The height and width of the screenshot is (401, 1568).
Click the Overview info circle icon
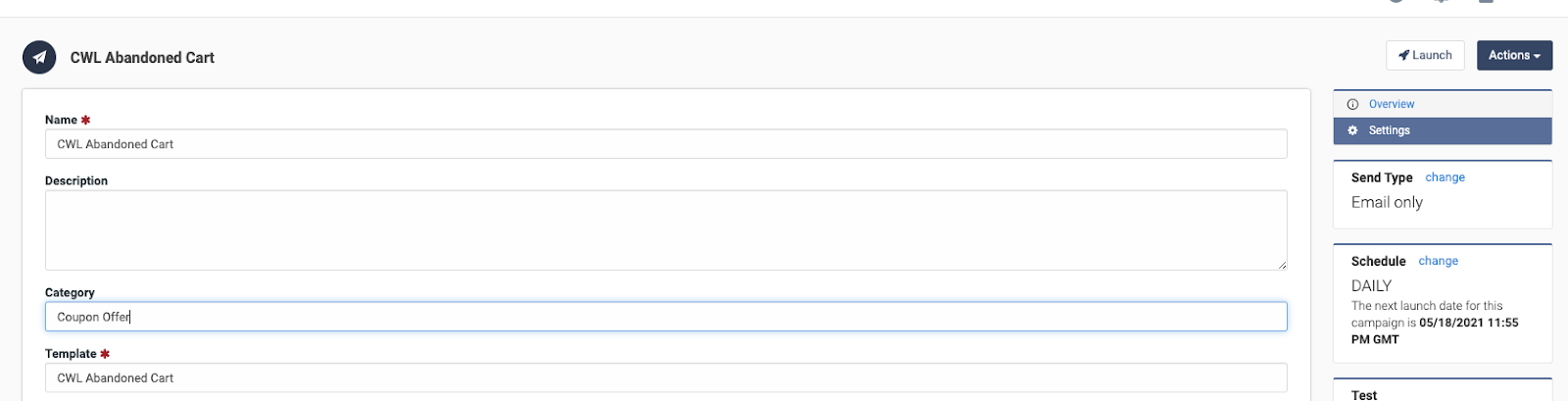tap(1352, 104)
